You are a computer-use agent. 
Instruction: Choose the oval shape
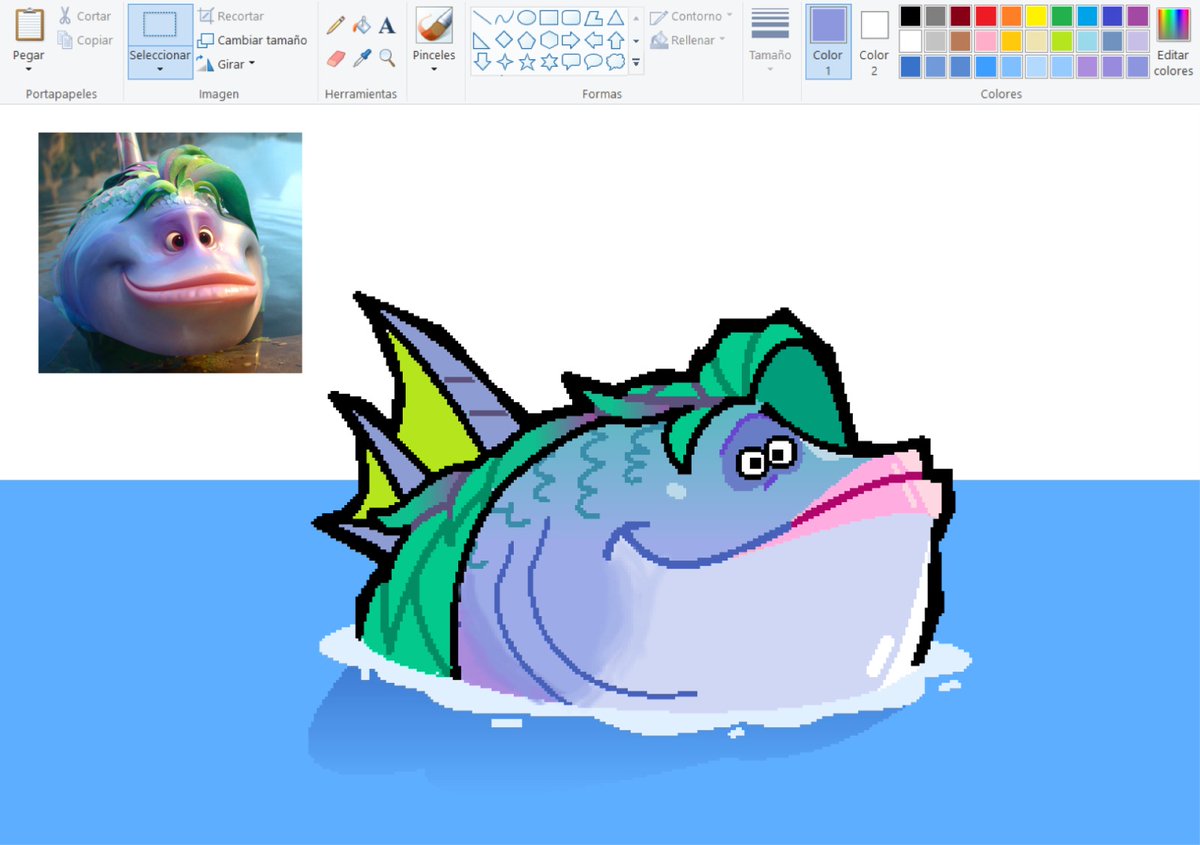click(526, 17)
